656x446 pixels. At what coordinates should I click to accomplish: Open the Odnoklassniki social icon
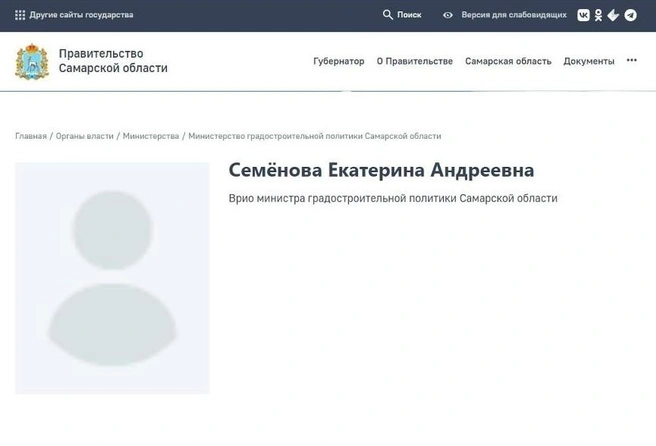pos(598,15)
